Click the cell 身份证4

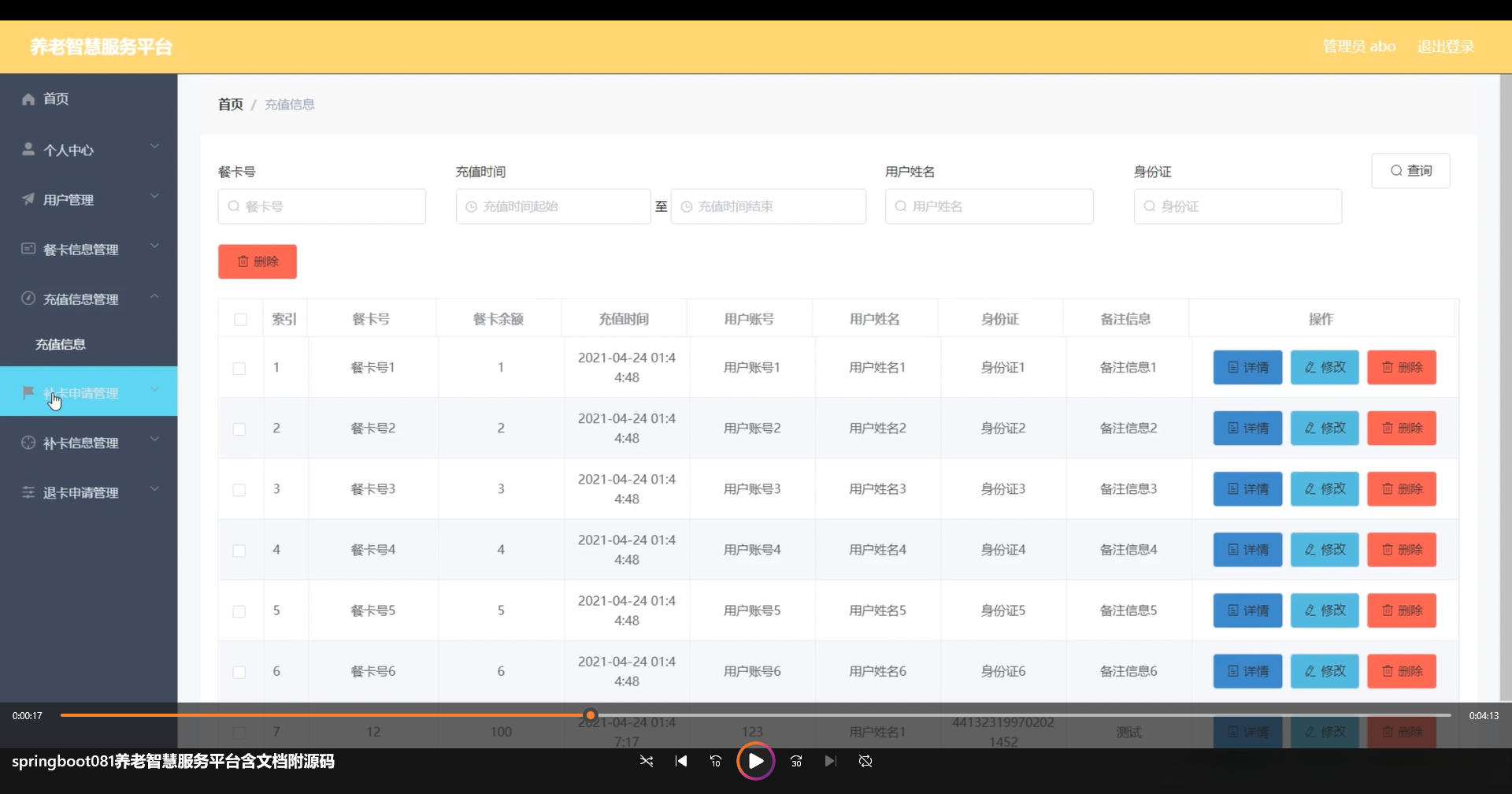click(x=1002, y=550)
